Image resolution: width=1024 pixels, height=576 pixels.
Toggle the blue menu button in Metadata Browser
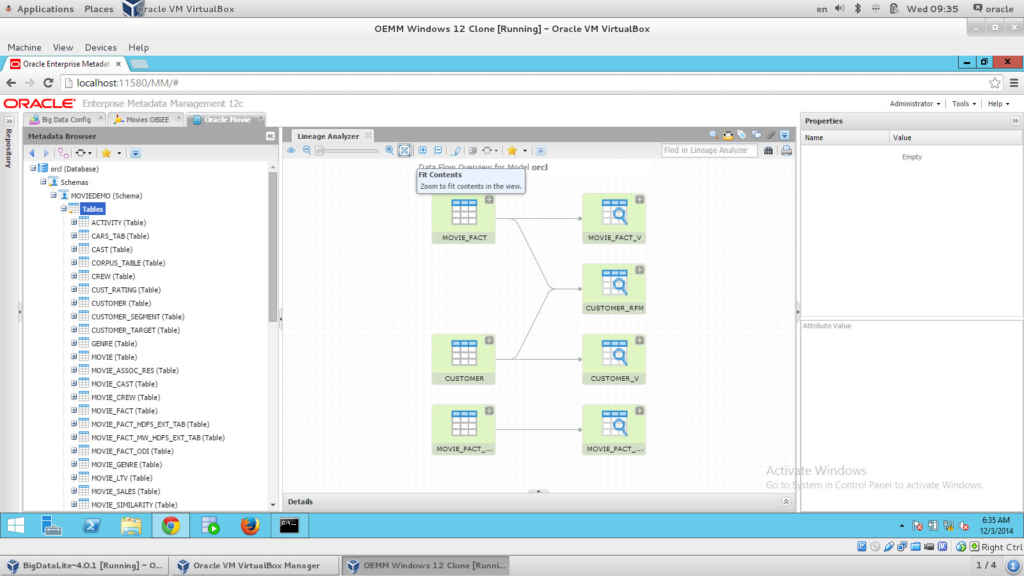click(x=135, y=153)
